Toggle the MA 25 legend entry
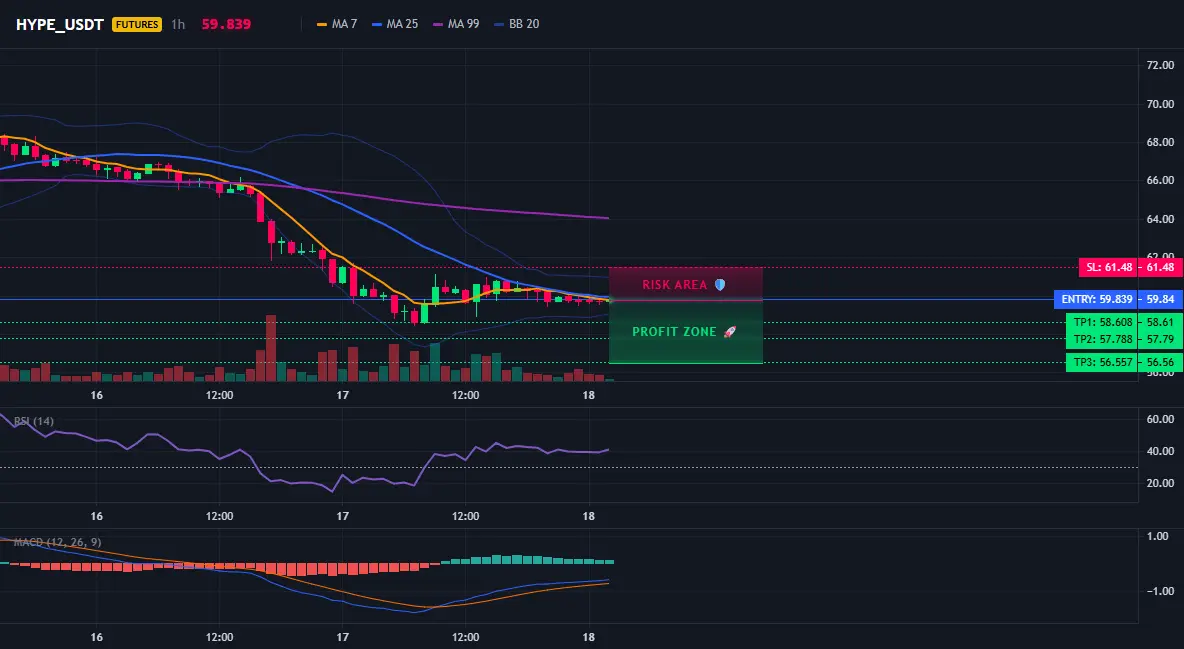 pos(395,24)
